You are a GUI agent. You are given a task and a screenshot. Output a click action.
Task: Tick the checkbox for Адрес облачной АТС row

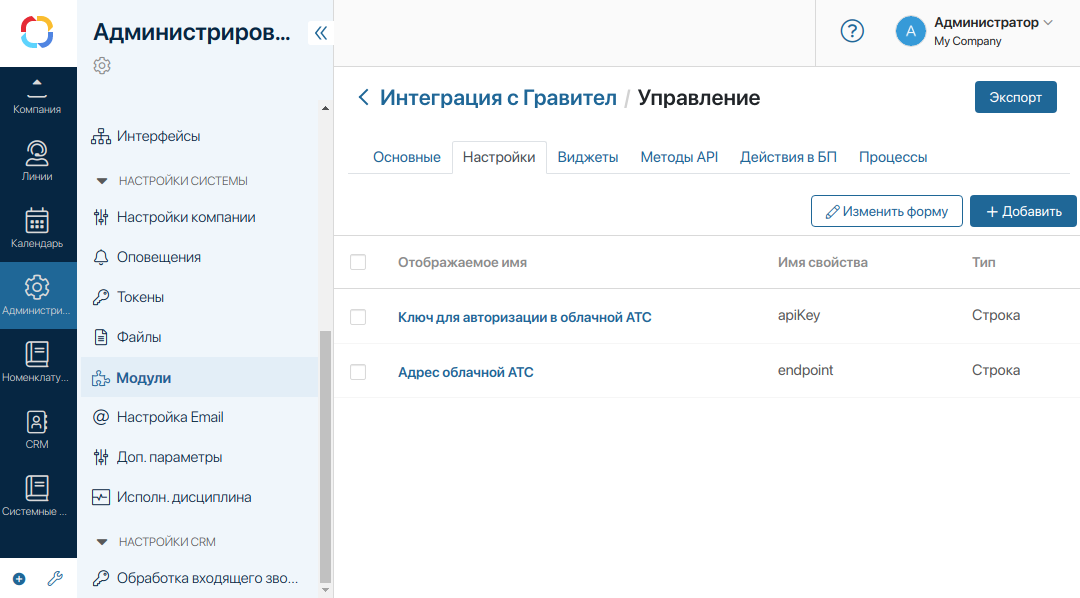(x=358, y=372)
